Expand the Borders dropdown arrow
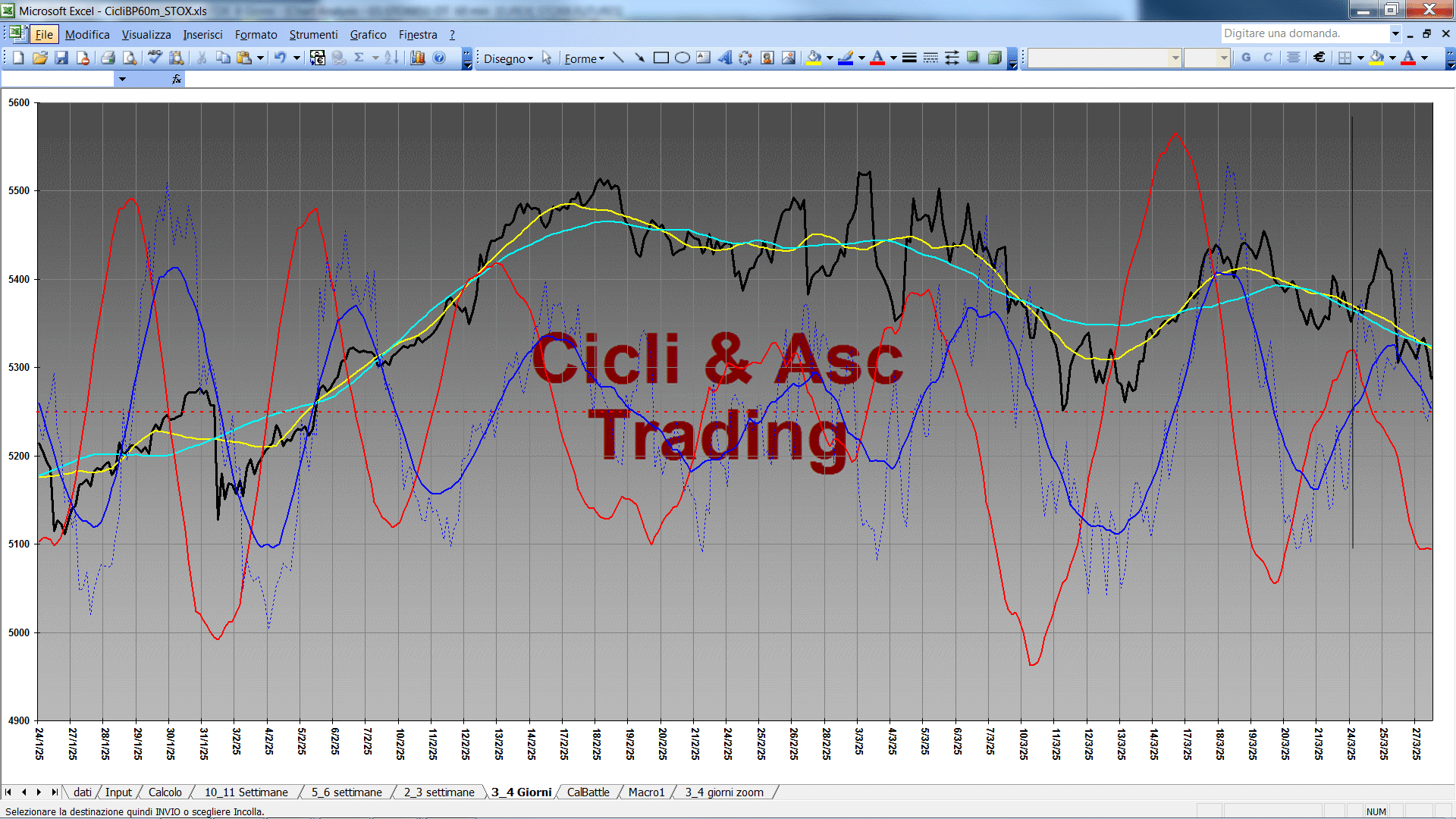 pos(1360,58)
